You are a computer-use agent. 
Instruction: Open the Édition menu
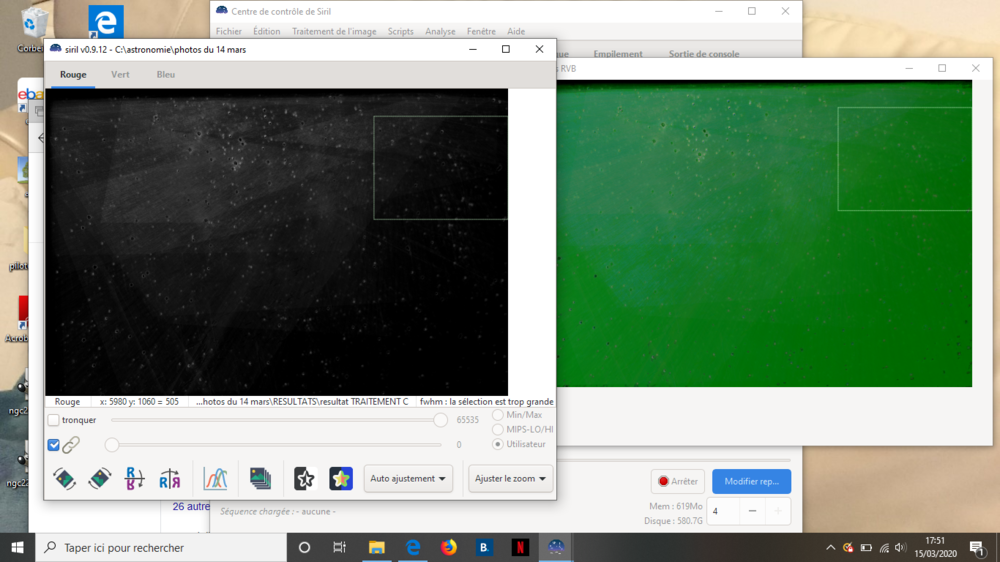click(267, 31)
